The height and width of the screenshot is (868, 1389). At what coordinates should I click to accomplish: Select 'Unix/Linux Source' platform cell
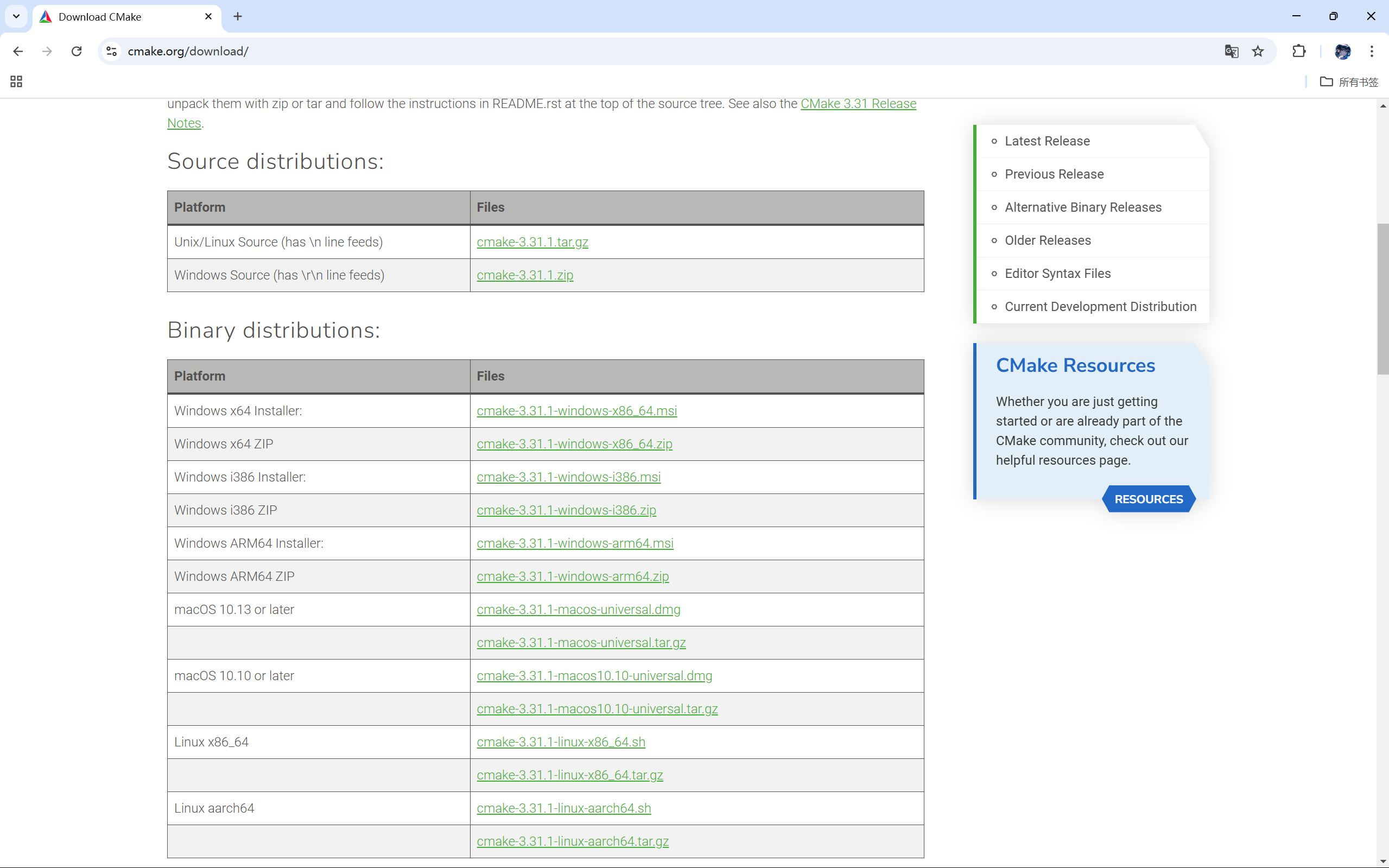319,242
